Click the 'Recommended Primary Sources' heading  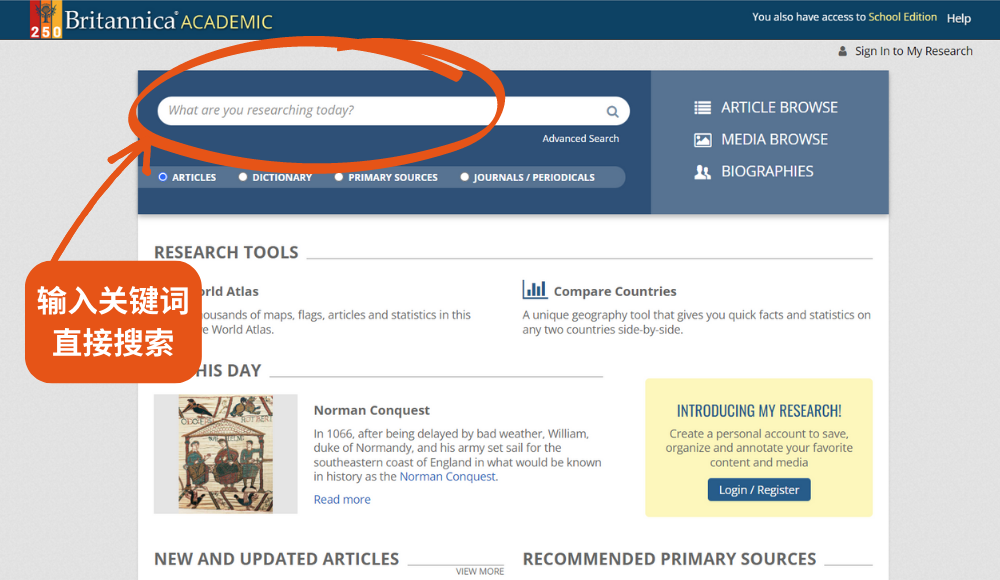click(670, 559)
